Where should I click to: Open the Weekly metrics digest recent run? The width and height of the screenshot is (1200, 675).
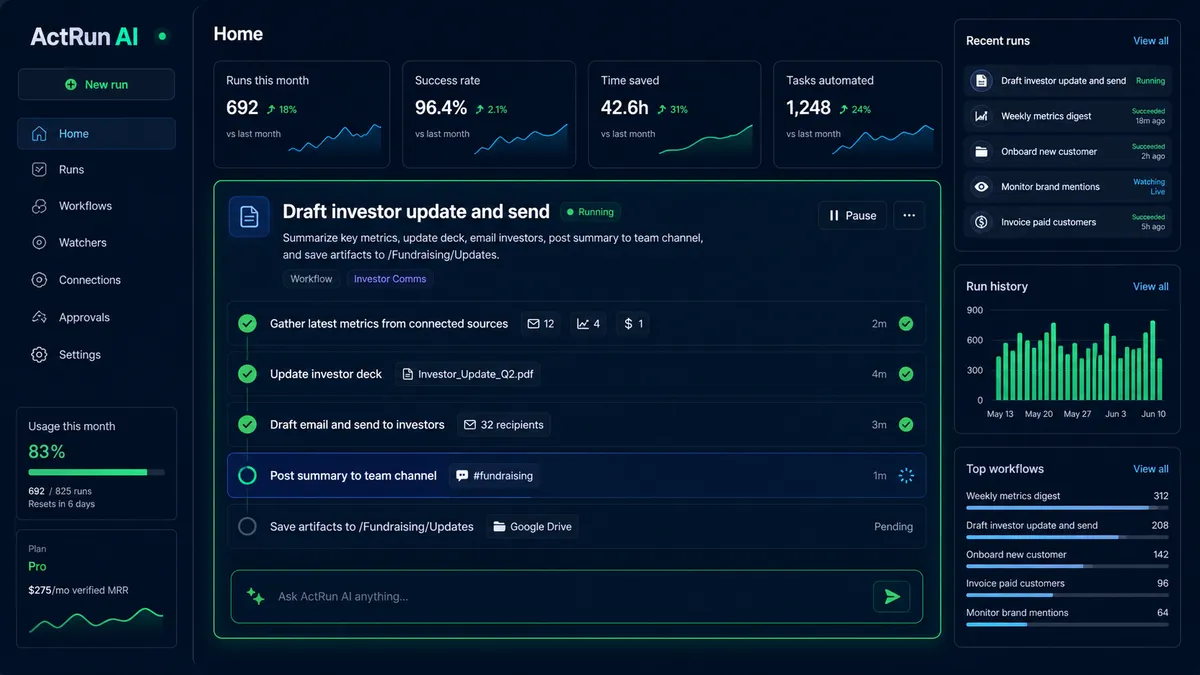tap(1068, 116)
